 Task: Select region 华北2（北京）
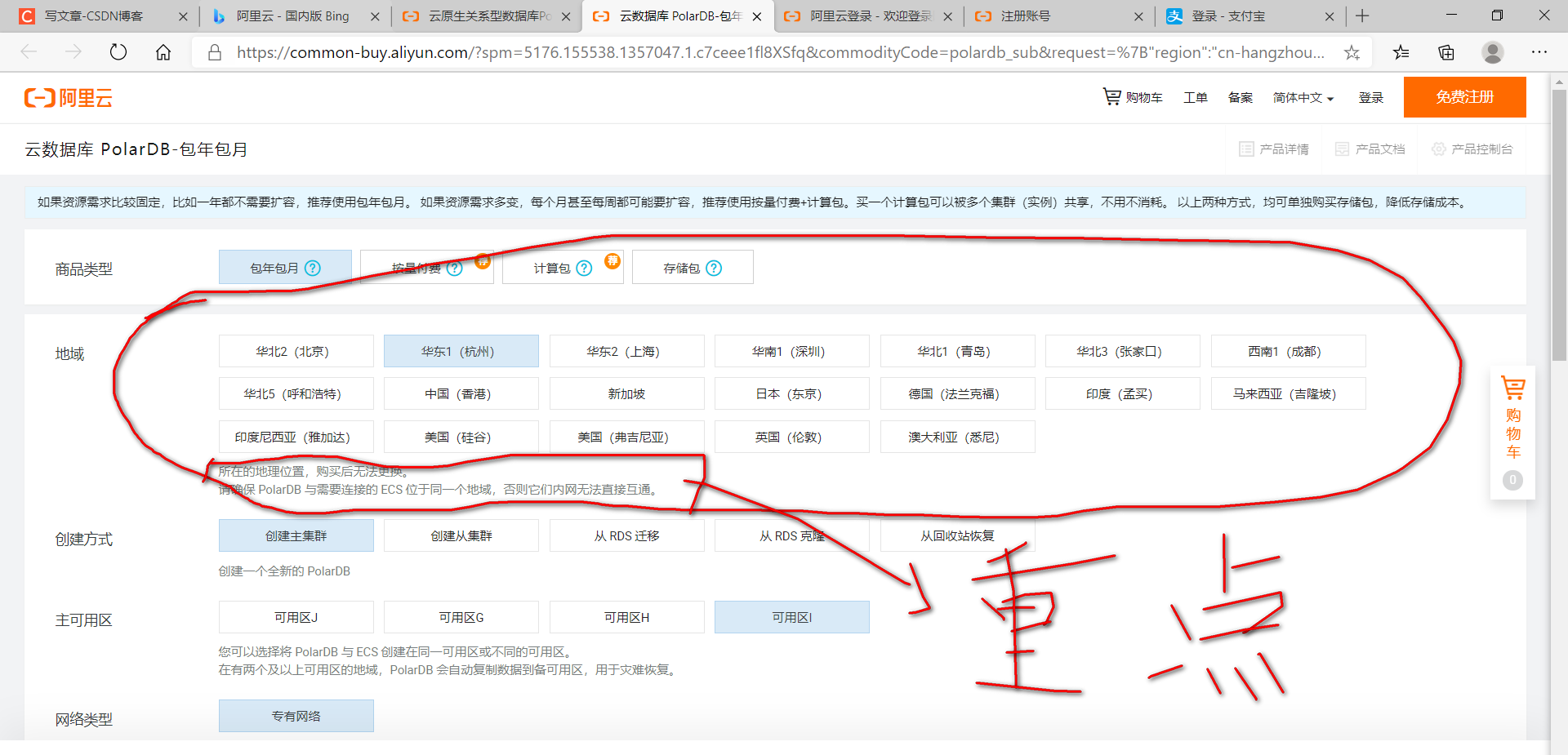[x=296, y=351]
